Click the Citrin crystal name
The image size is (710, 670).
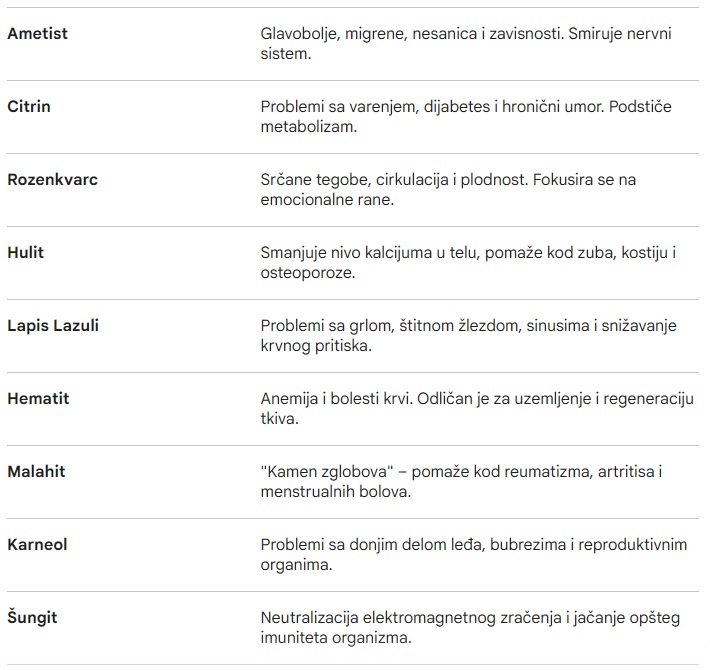29,106
